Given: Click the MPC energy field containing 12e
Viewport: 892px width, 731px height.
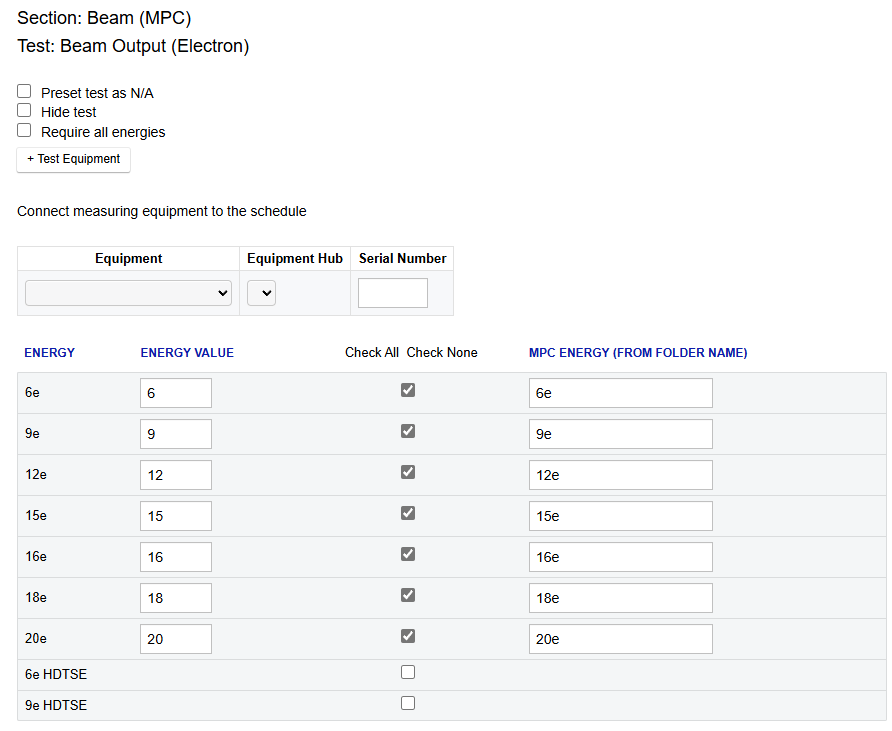Looking at the screenshot, I should (620, 475).
